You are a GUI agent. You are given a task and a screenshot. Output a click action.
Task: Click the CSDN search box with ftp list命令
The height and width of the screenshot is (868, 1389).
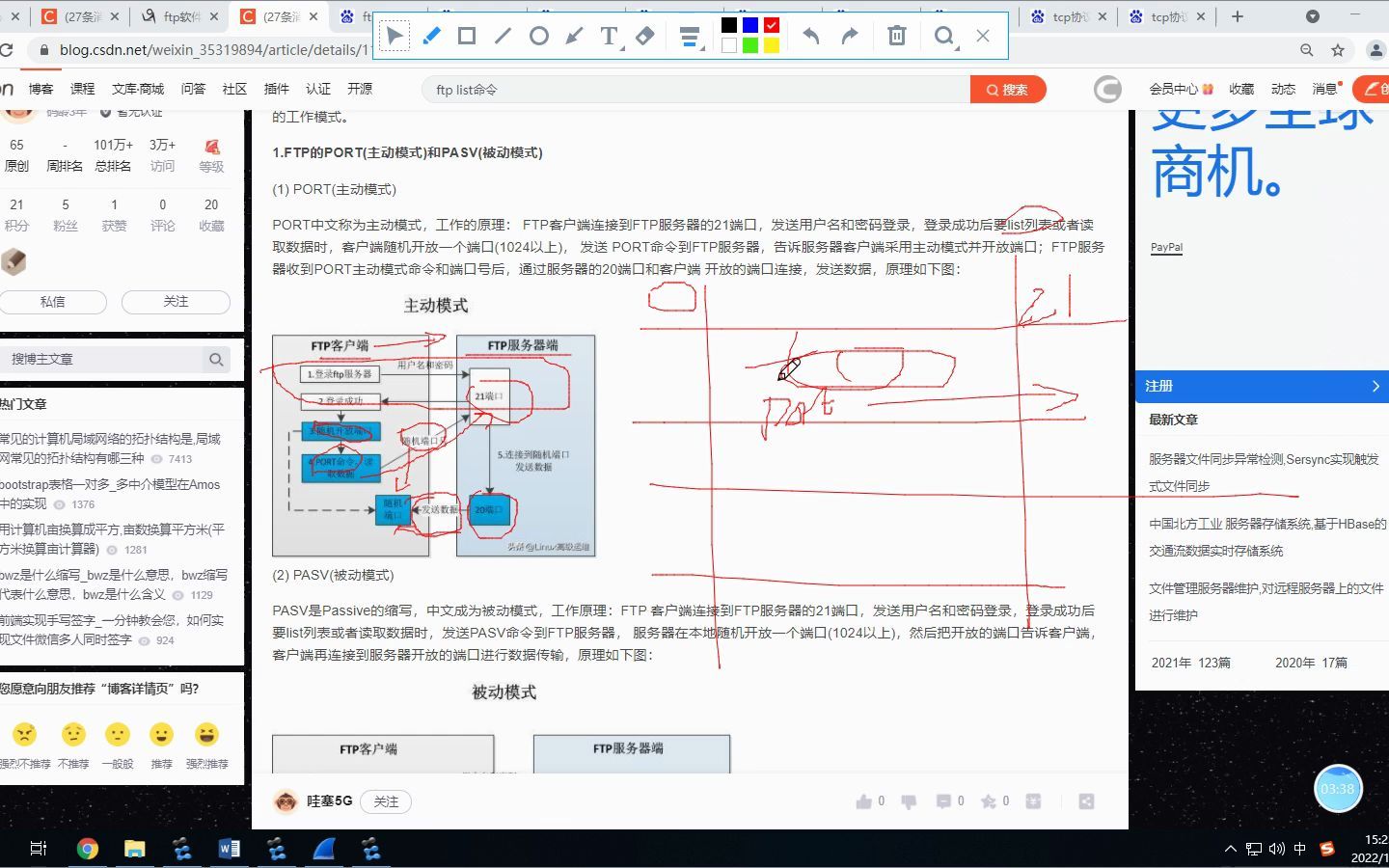(x=696, y=90)
